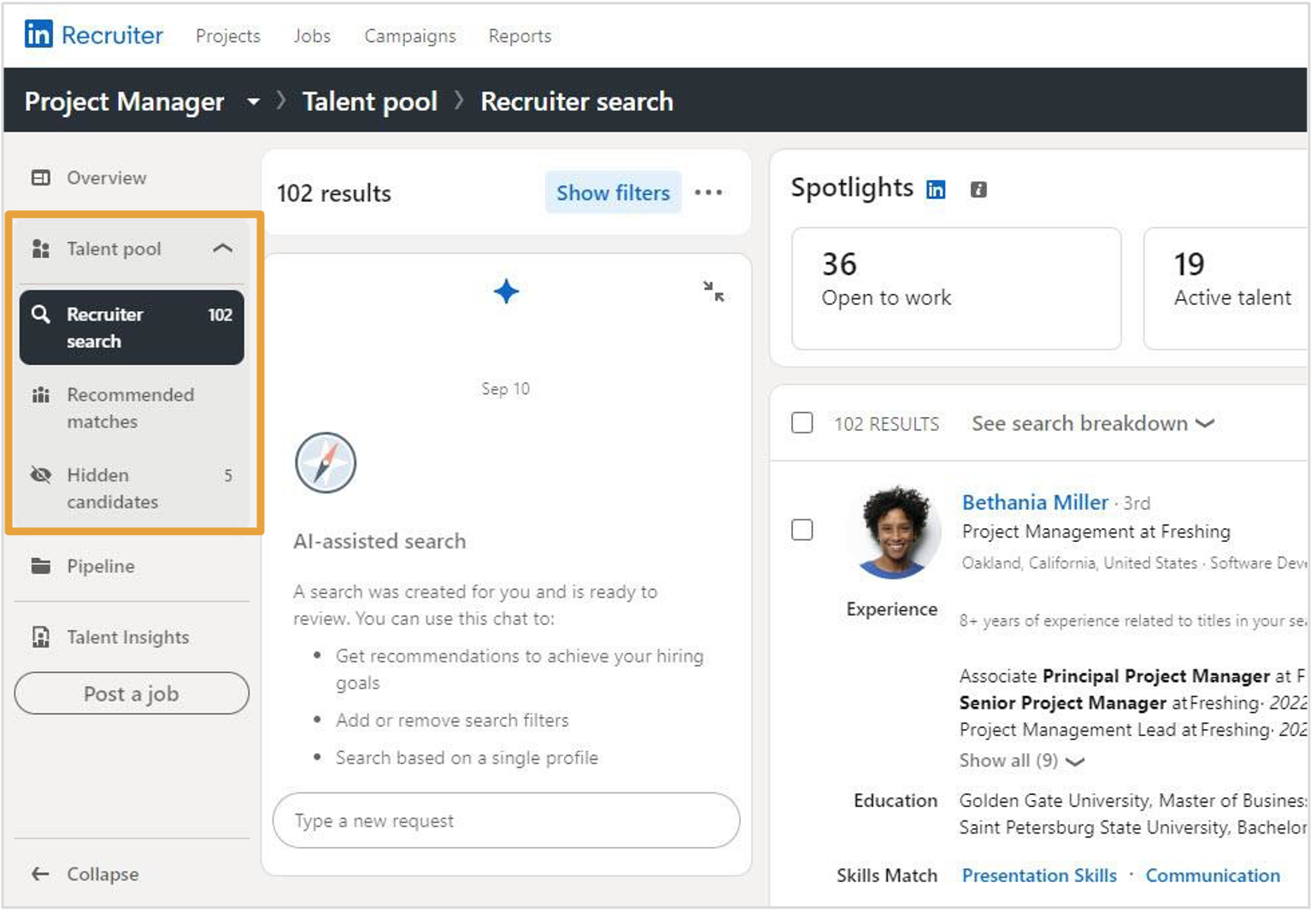Click the Talent pool people icon
The width and height of the screenshot is (1316, 912).
click(x=40, y=249)
